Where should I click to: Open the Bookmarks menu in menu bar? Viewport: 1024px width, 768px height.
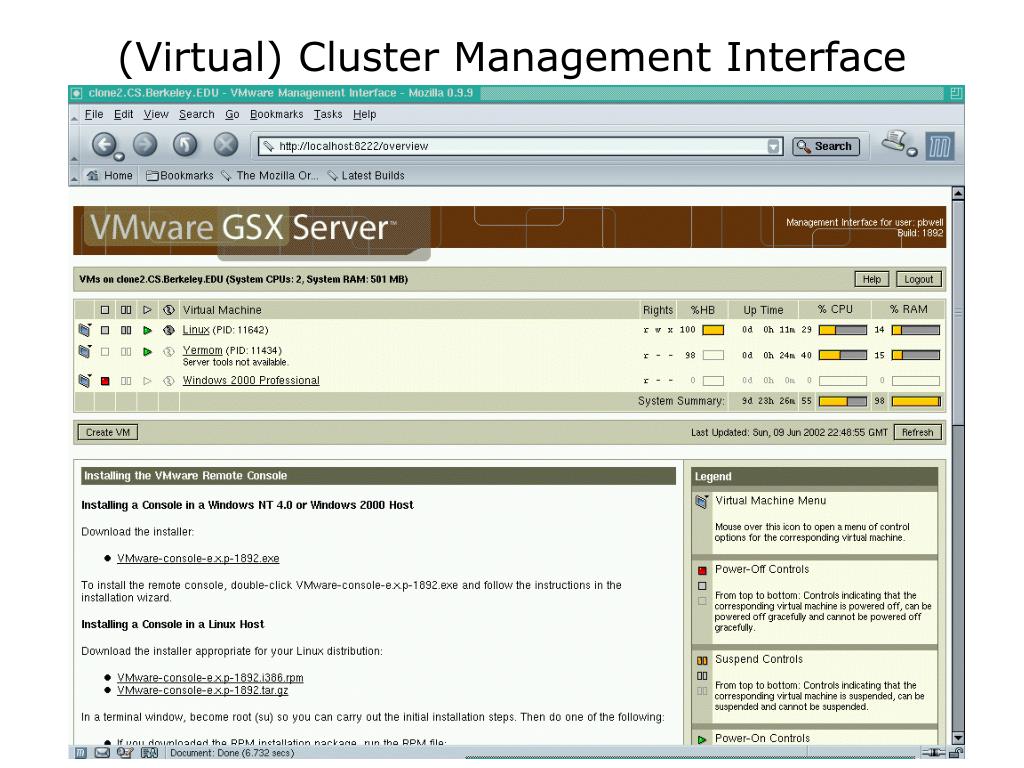click(x=276, y=114)
